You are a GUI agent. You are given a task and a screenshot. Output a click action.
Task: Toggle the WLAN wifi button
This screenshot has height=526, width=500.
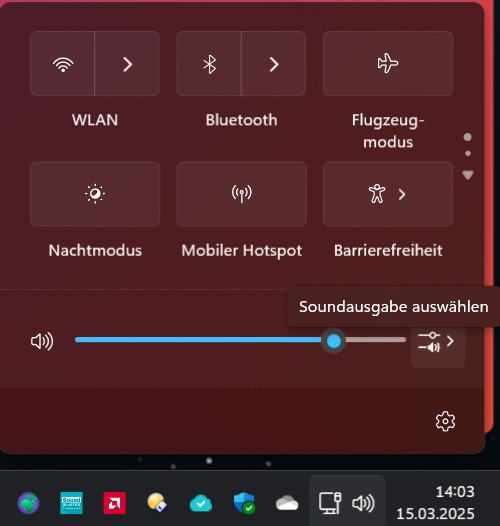(63, 64)
